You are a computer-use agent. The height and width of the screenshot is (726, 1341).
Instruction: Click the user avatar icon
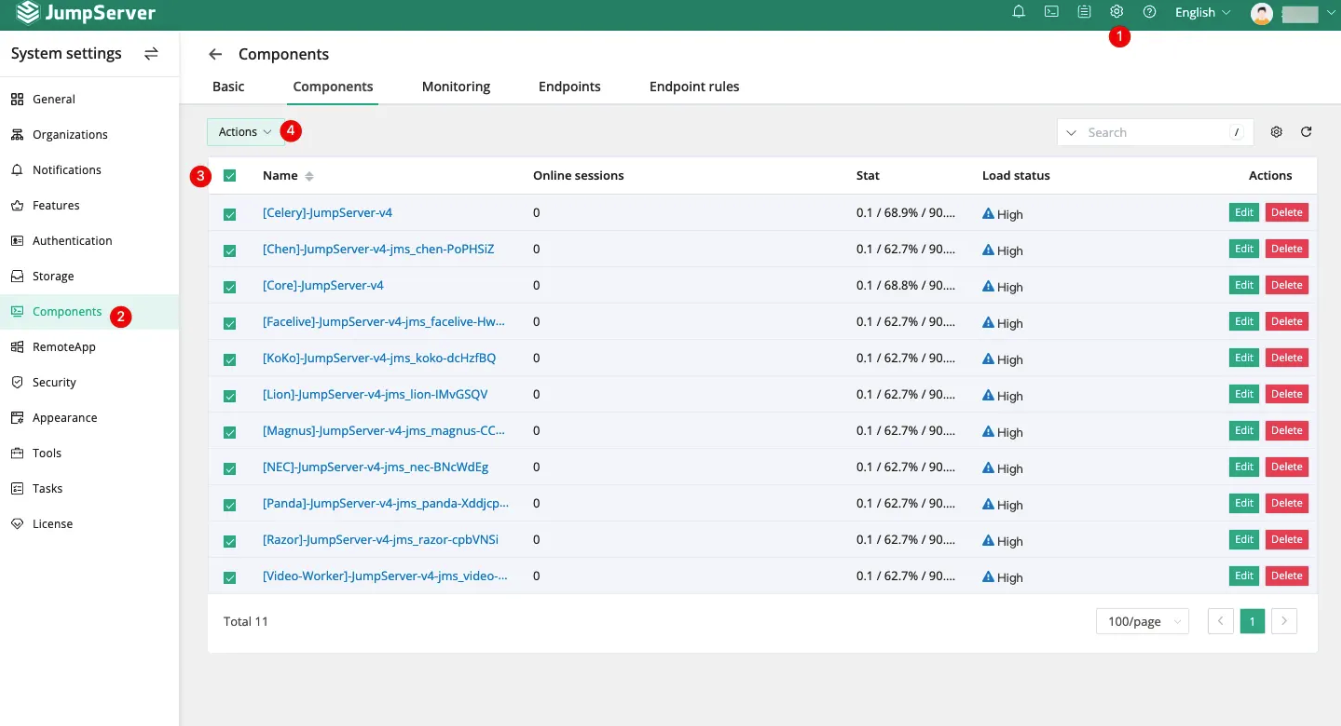click(1262, 13)
